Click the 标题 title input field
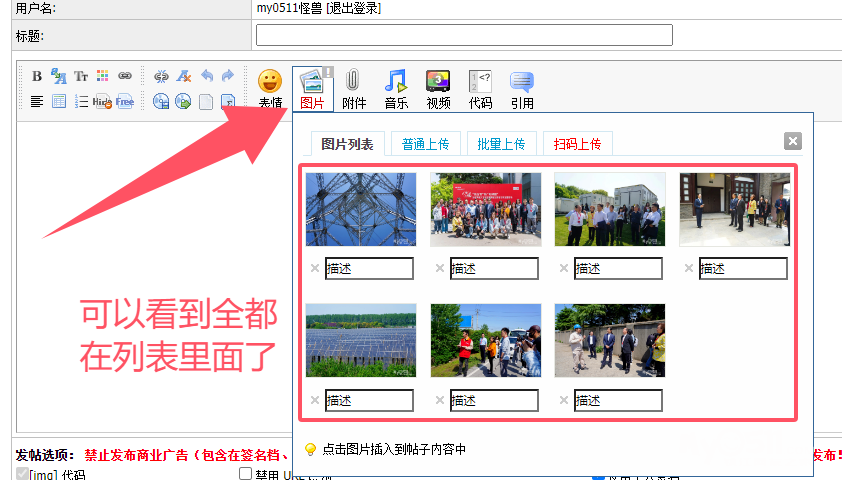 click(x=464, y=36)
